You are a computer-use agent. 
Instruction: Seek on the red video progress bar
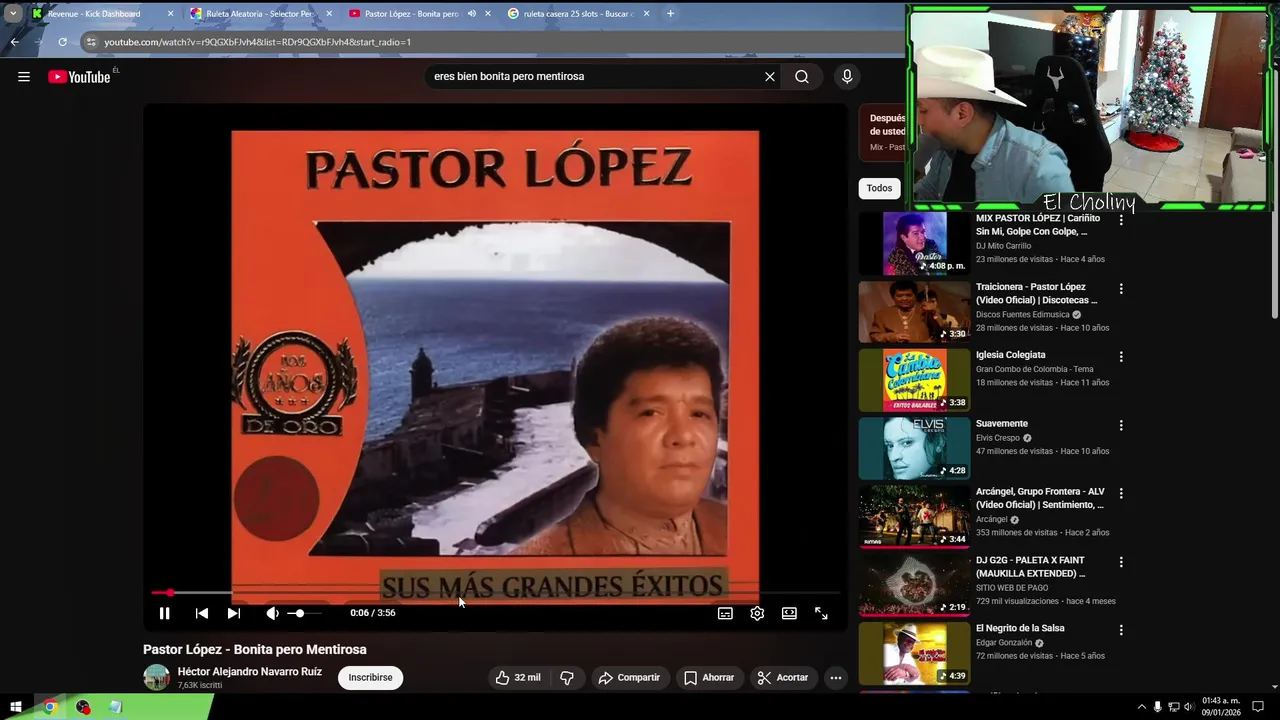pyautogui.click(x=496, y=593)
